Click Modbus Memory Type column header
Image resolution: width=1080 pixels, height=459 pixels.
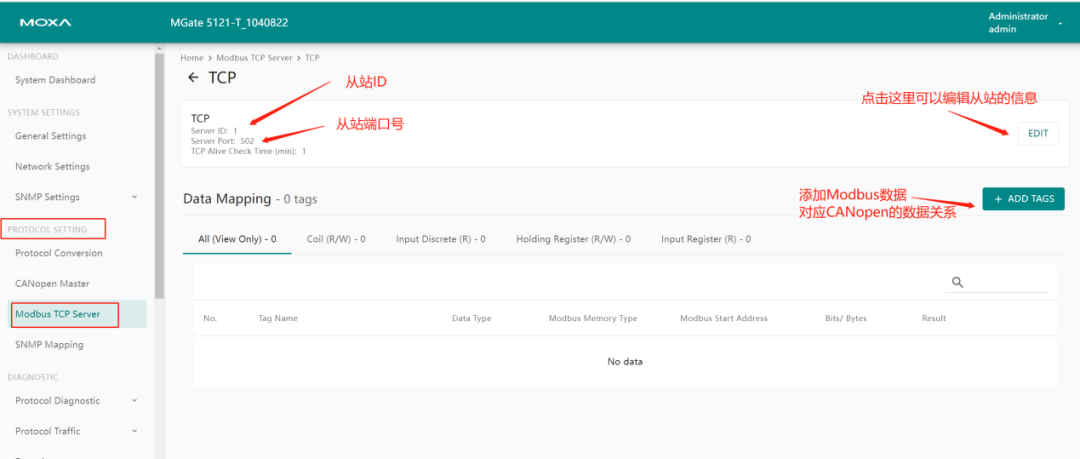tap(593, 318)
